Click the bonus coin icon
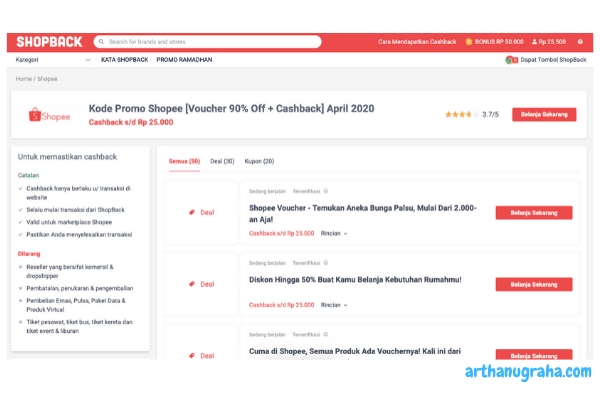 (x=469, y=42)
